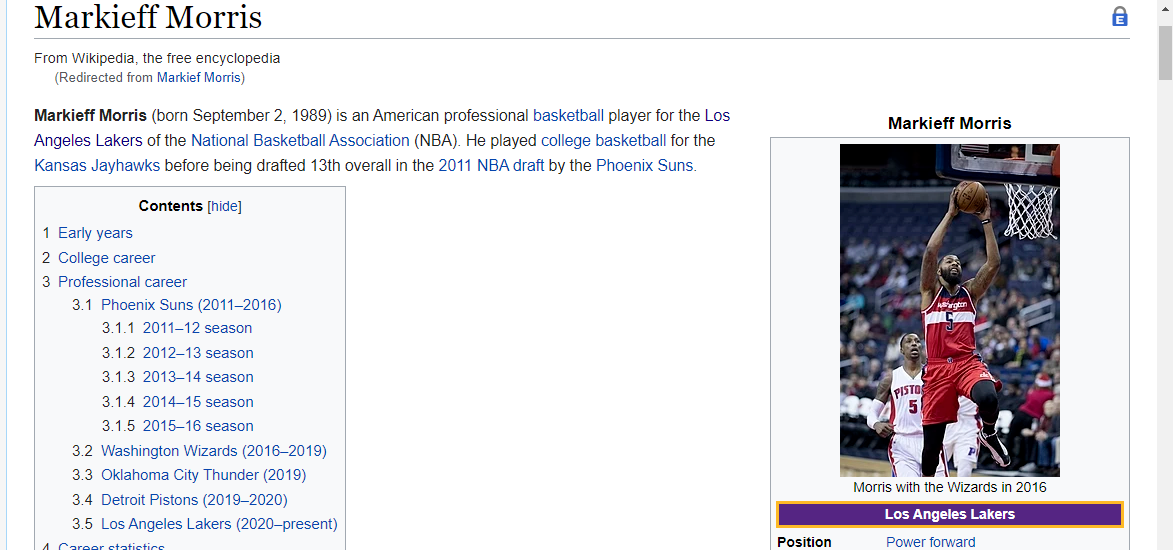
Task: Jump to Professional career section
Action: [123, 282]
